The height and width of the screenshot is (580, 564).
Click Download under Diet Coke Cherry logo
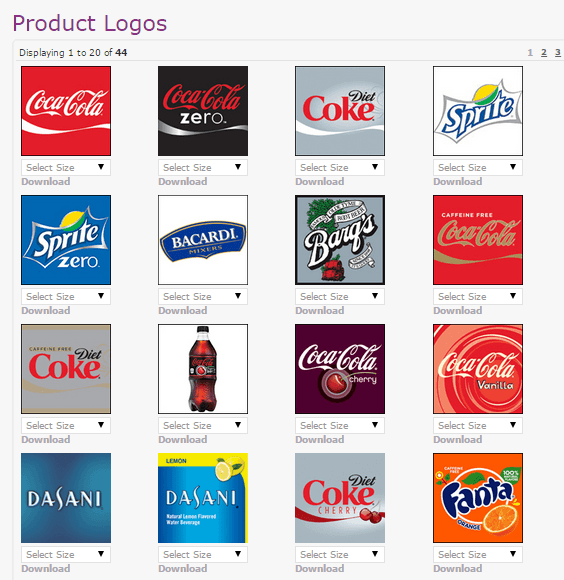click(320, 569)
